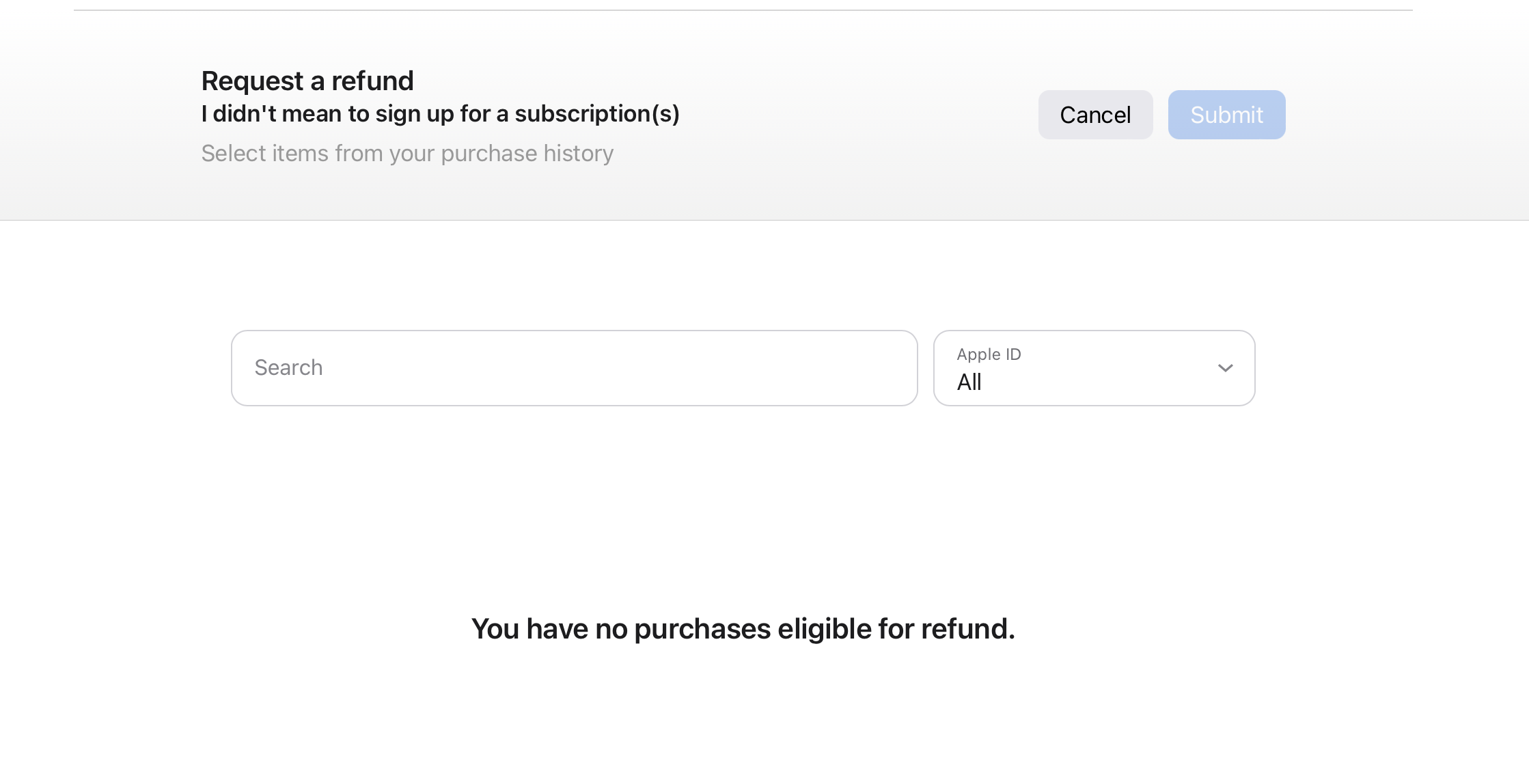The image size is (1529, 784).
Task: Click the 'no purchases eligible for refund' message
Action: point(743,628)
